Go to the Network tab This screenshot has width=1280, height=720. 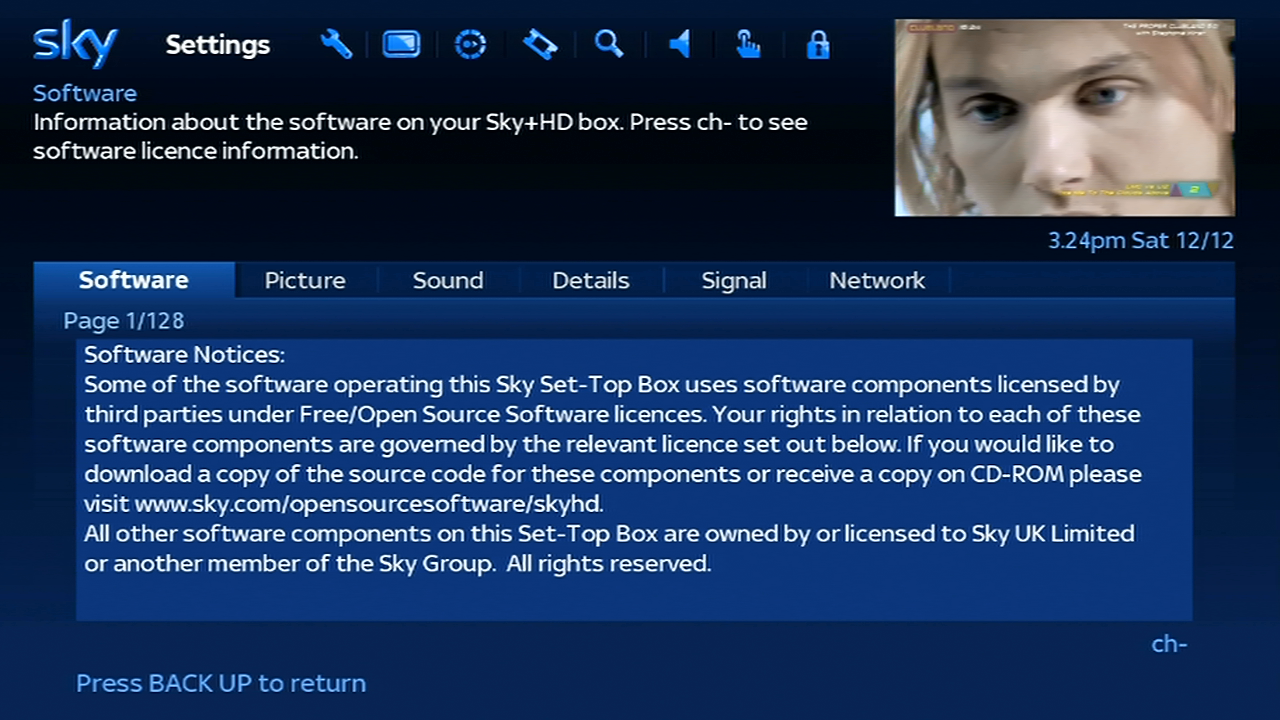(877, 281)
